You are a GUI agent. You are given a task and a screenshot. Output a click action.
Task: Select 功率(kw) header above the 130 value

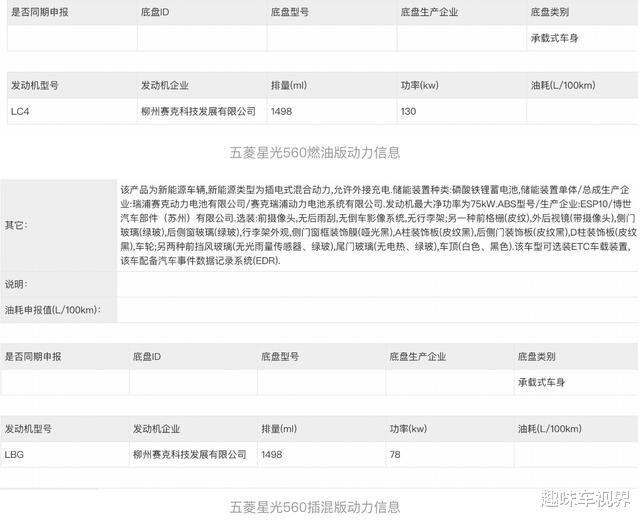[420, 85]
